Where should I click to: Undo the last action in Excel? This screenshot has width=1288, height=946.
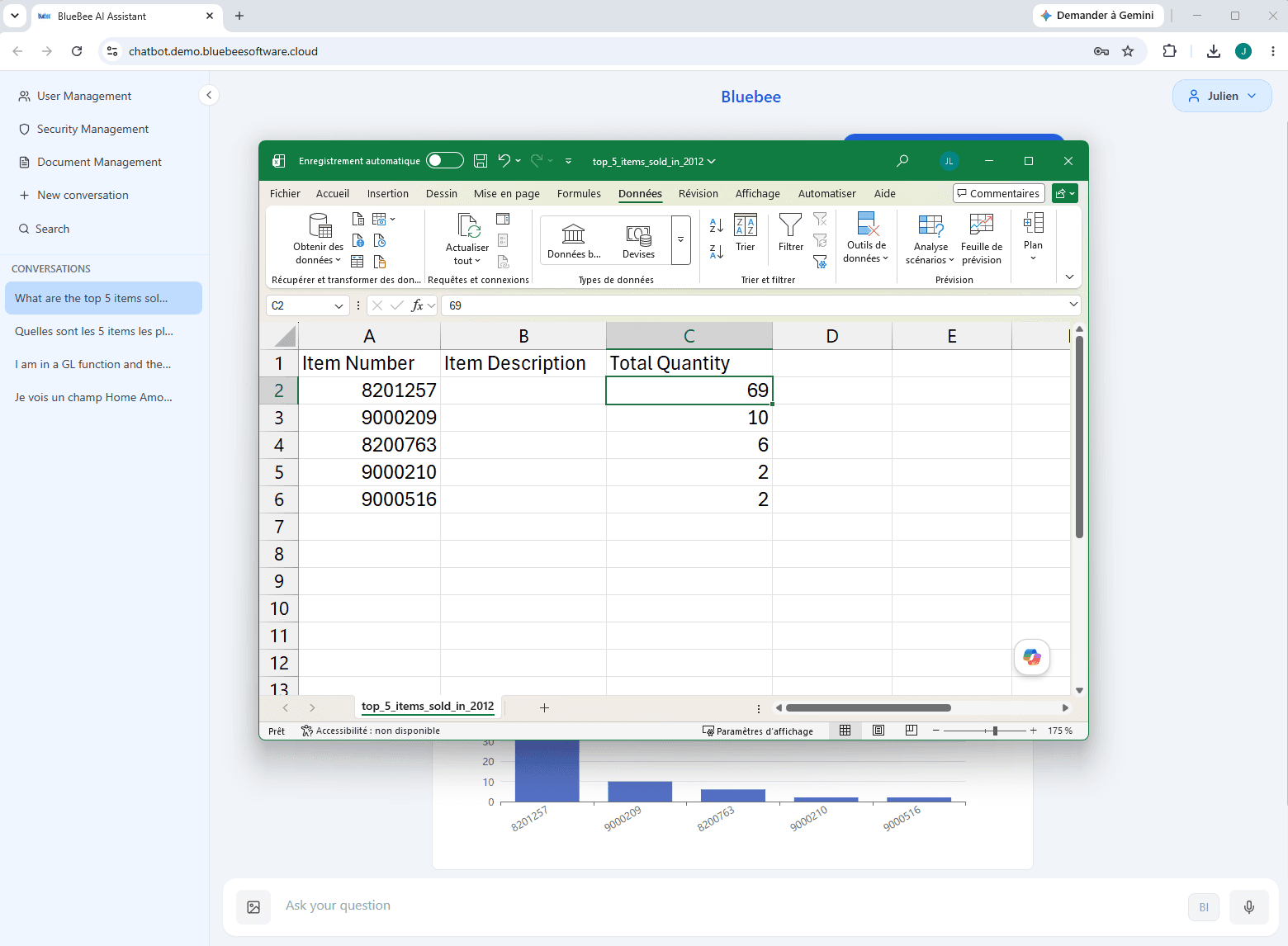(504, 161)
